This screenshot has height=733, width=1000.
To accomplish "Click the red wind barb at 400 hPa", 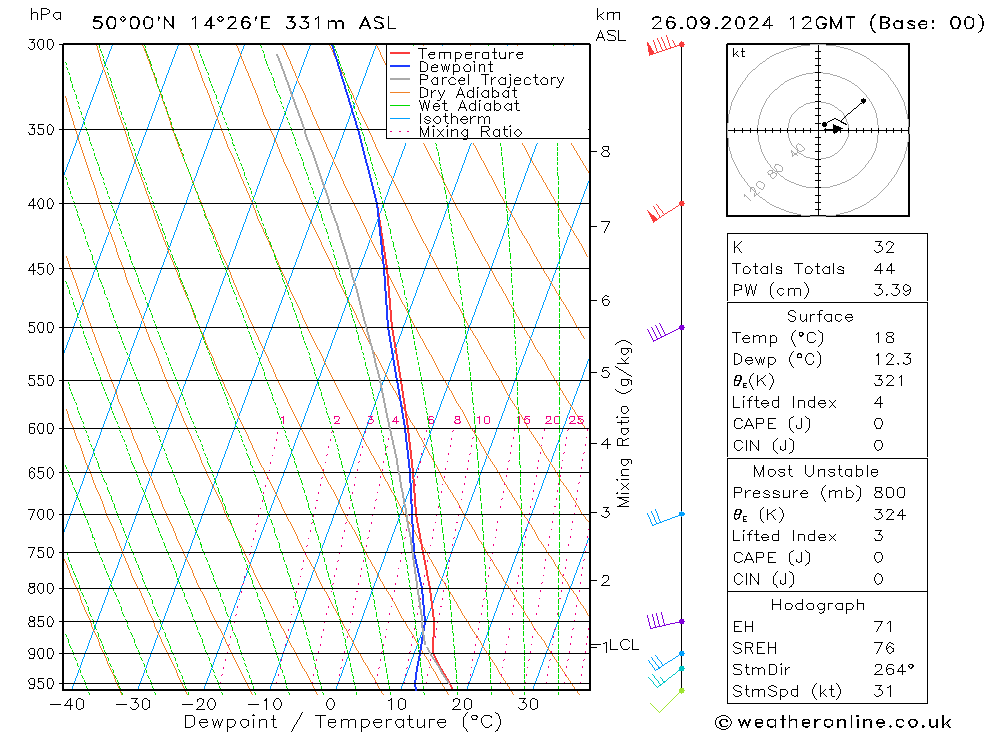I will pos(665,211).
